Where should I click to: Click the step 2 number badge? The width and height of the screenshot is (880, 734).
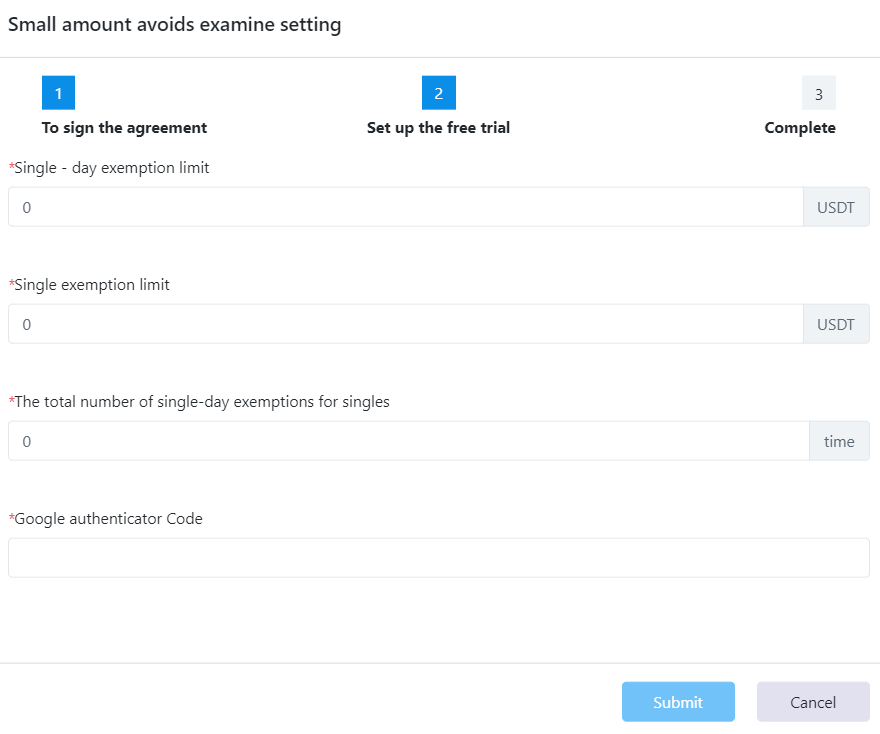point(439,93)
